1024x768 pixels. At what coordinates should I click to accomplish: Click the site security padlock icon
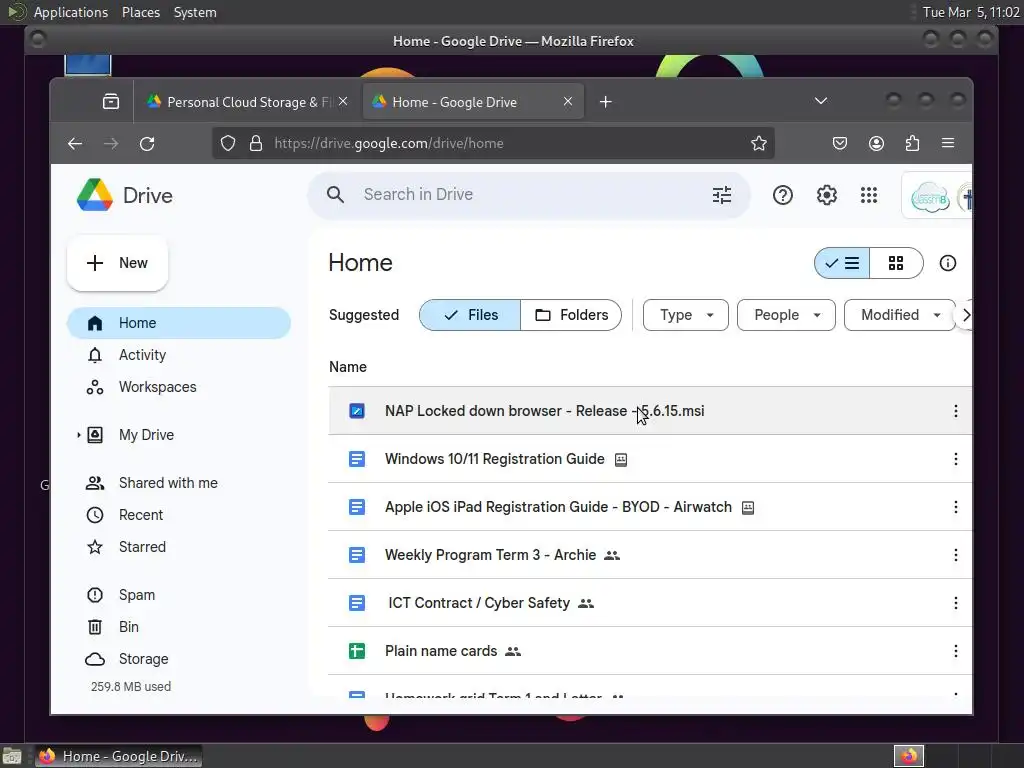click(256, 143)
